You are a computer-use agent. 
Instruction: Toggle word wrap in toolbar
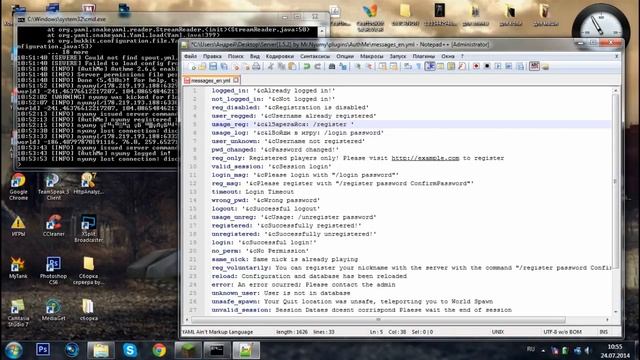[407, 66]
